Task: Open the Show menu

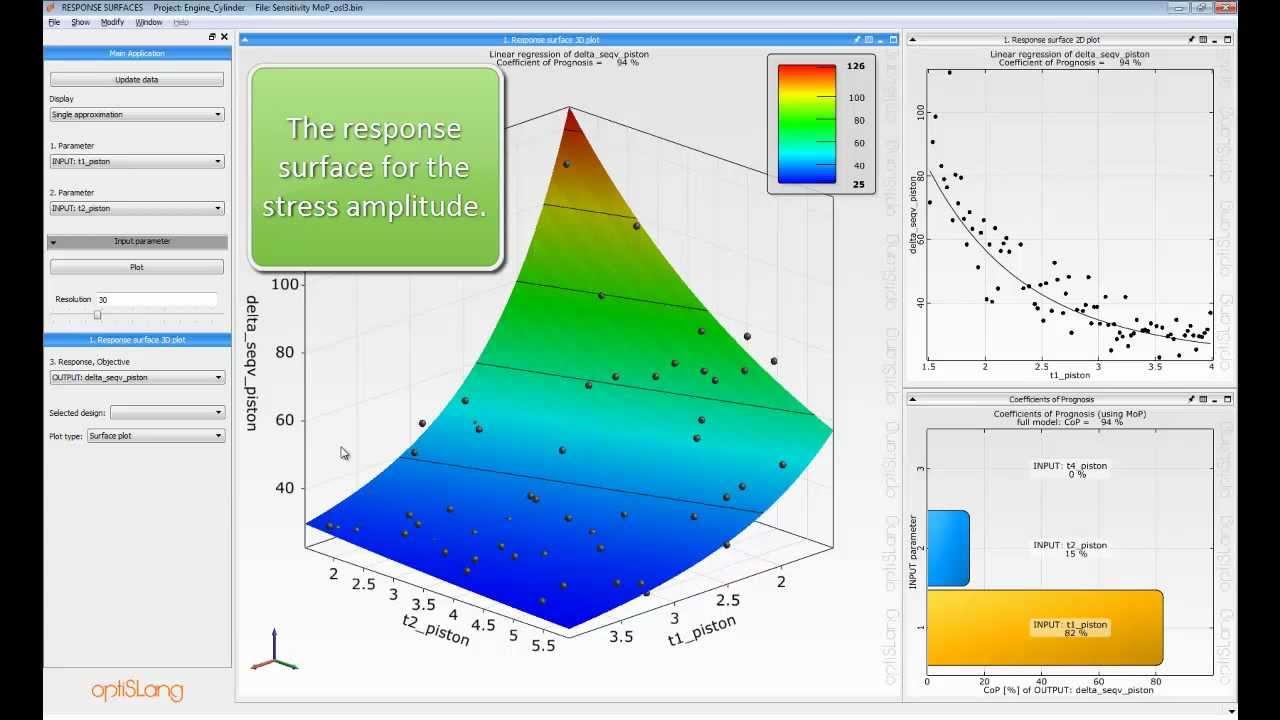Action: 80,22
